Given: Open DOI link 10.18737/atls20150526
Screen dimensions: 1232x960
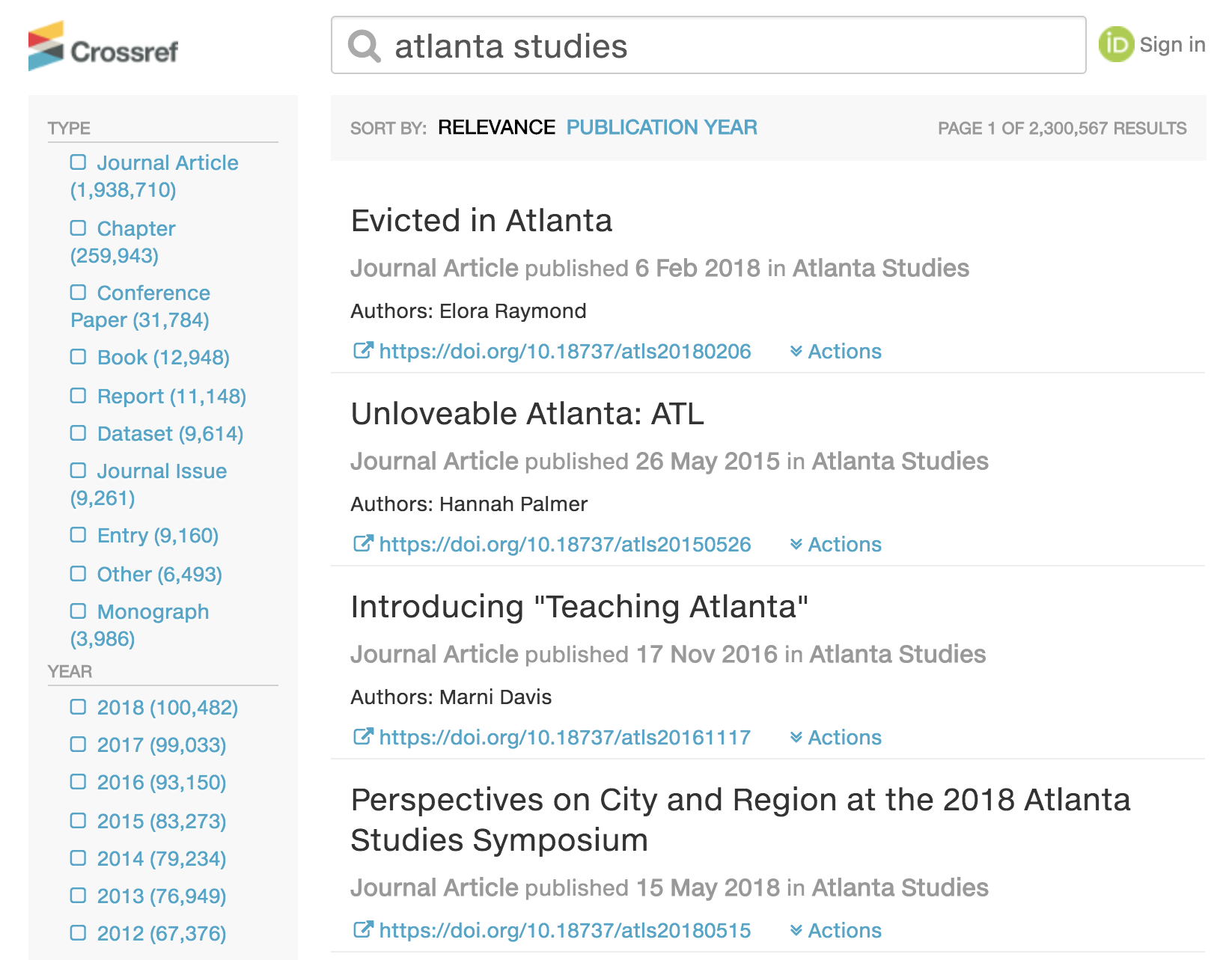Looking at the screenshot, I should (565, 544).
